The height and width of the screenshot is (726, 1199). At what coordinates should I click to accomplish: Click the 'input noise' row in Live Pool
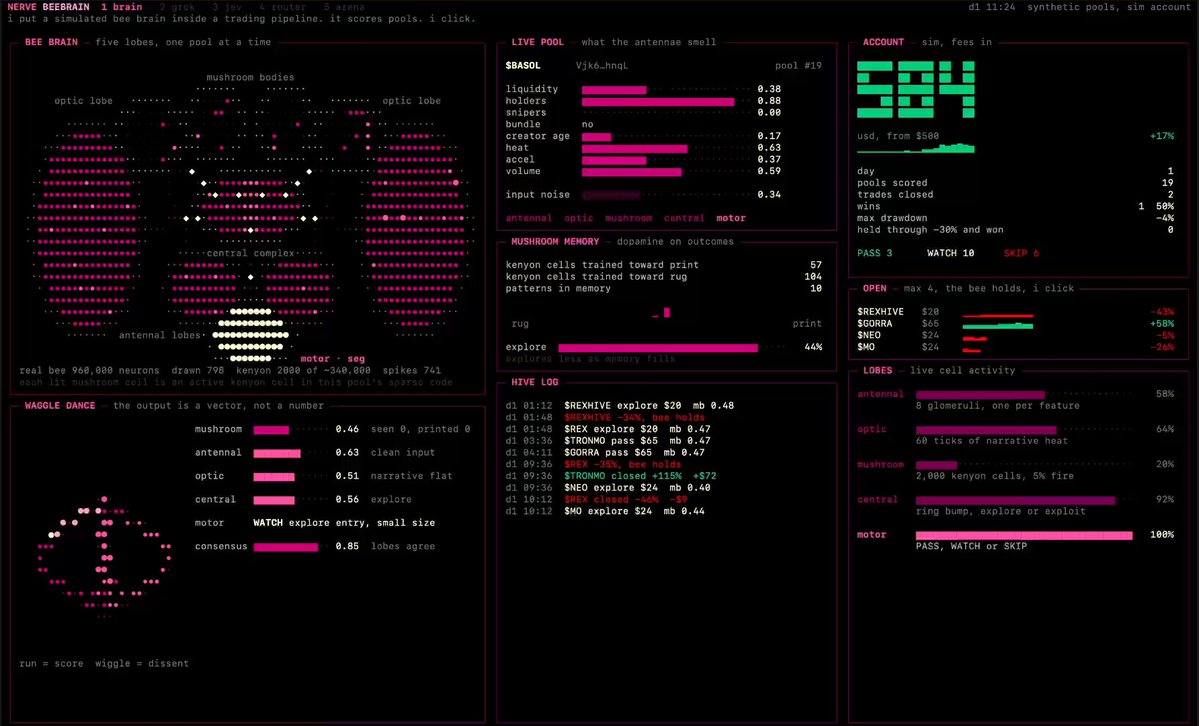pyautogui.click(x=643, y=195)
